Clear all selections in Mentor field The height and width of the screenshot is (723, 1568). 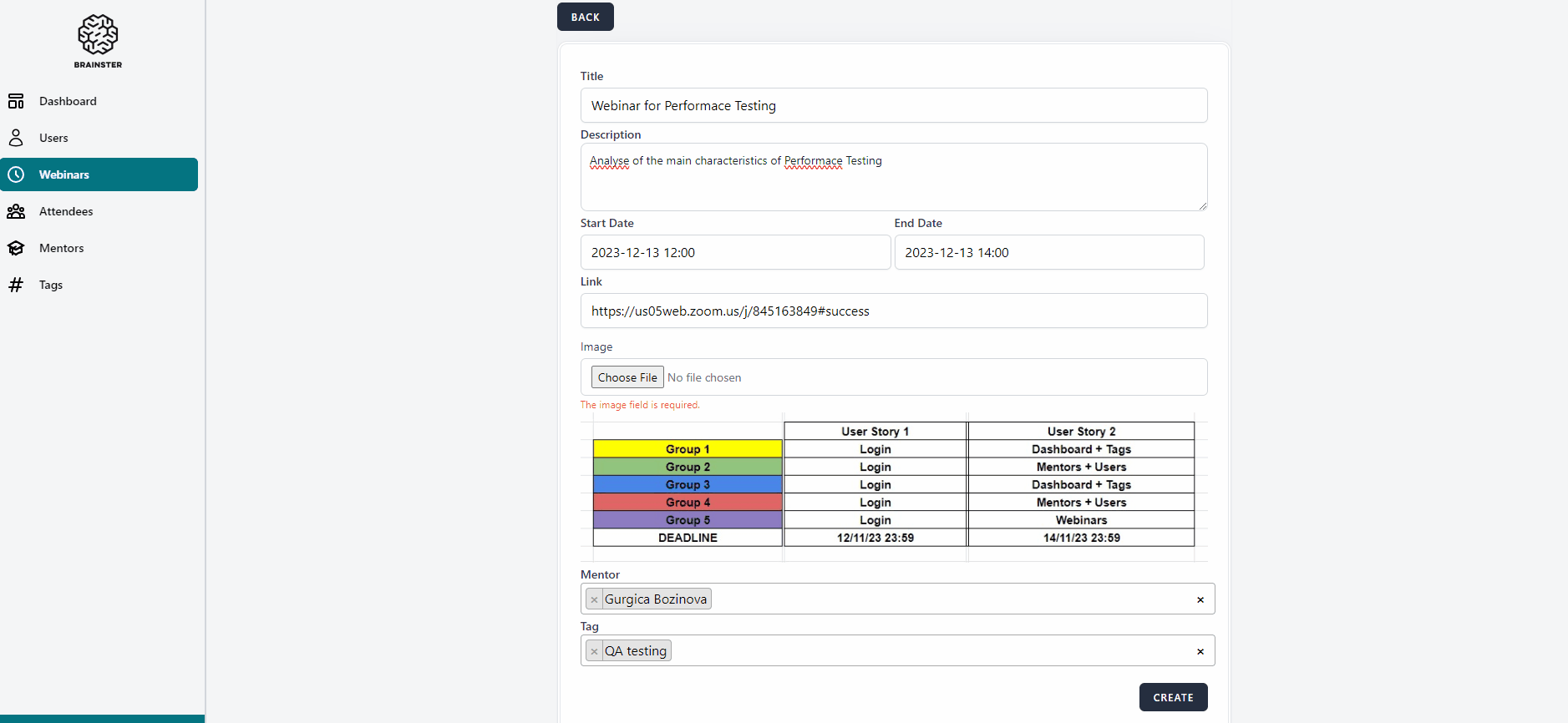1200,599
